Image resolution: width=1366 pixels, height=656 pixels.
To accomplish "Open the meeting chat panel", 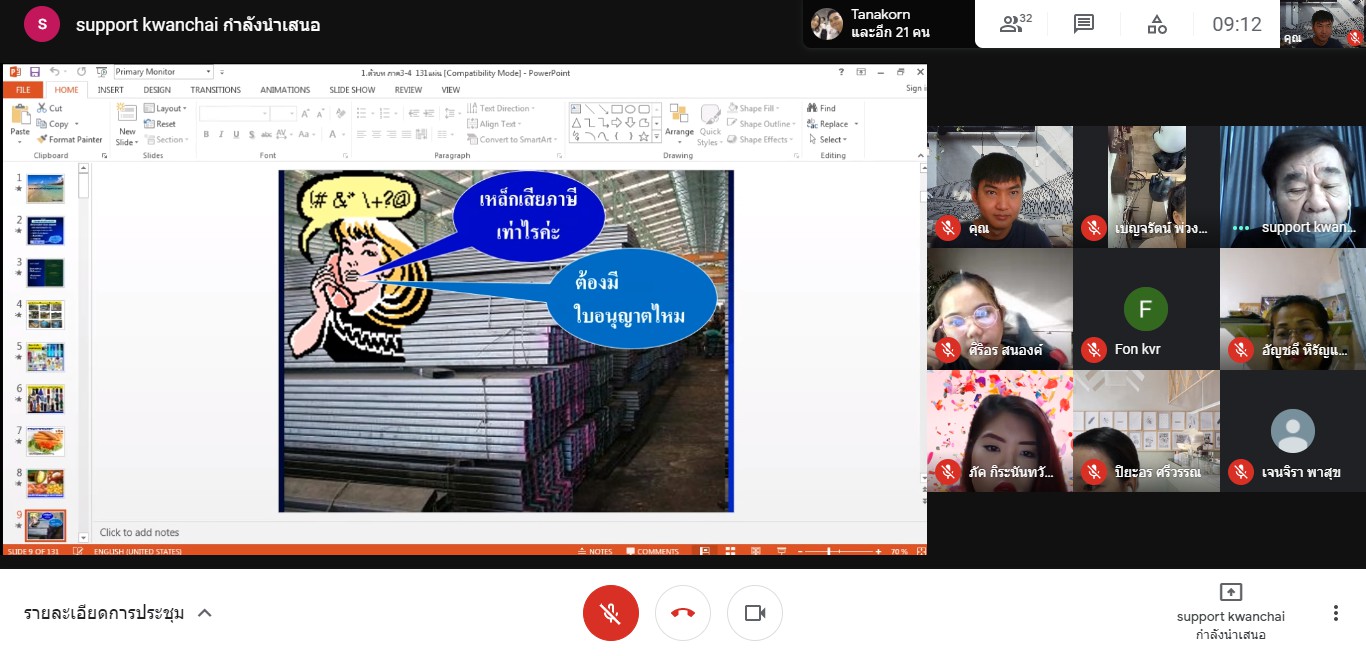I will click(1084, 24).
